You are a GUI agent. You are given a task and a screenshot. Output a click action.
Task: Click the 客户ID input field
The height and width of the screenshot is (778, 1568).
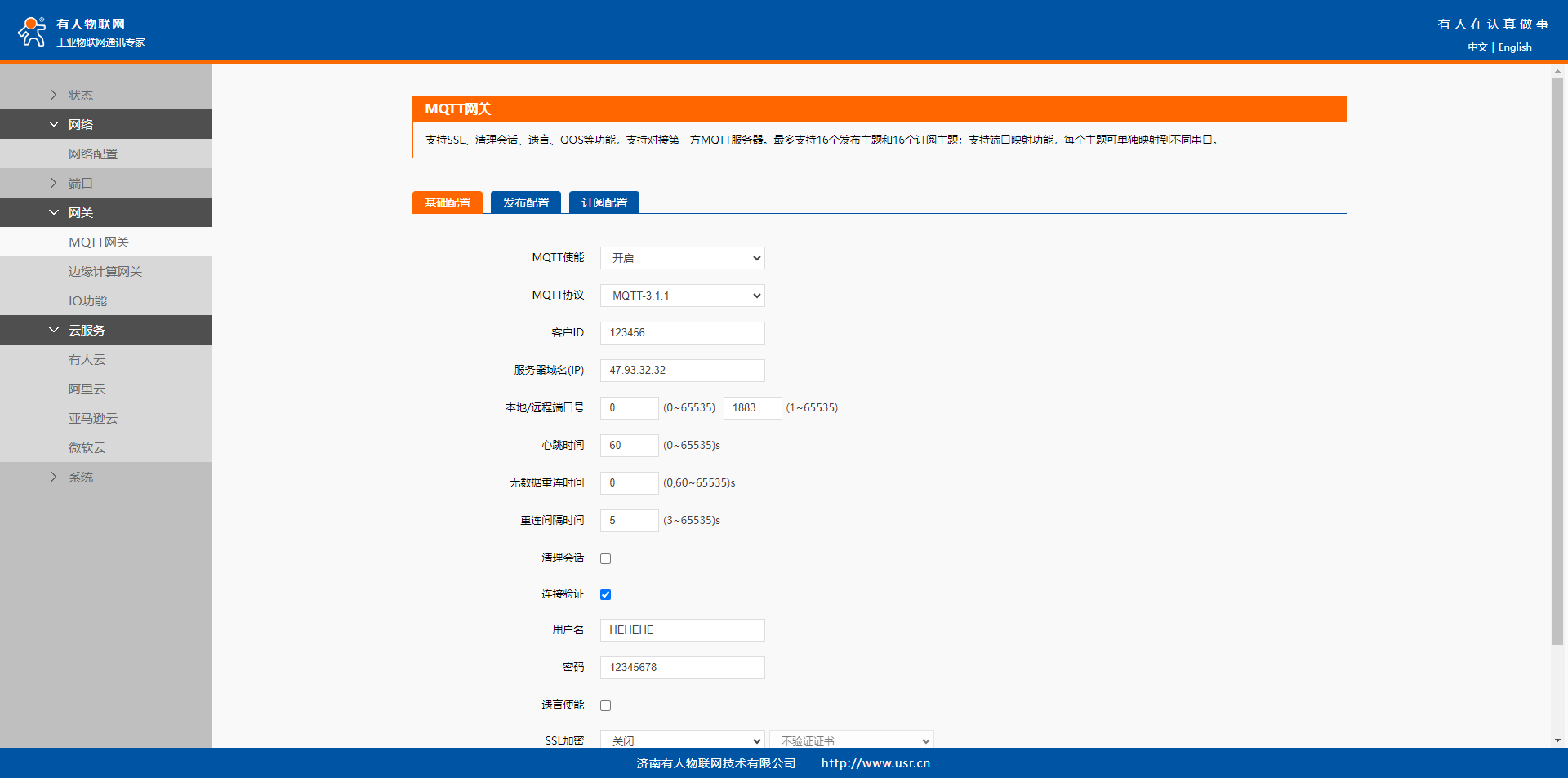[683, 333]
